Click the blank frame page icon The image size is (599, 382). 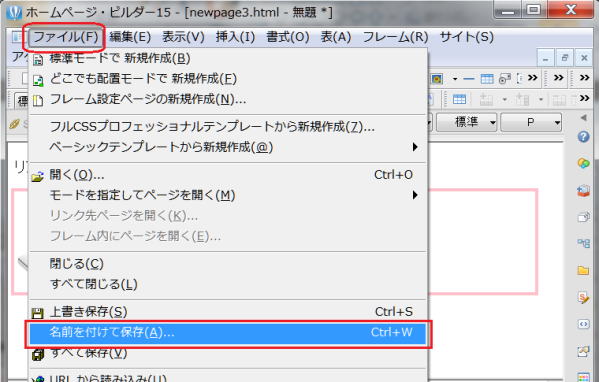[38, 100]
